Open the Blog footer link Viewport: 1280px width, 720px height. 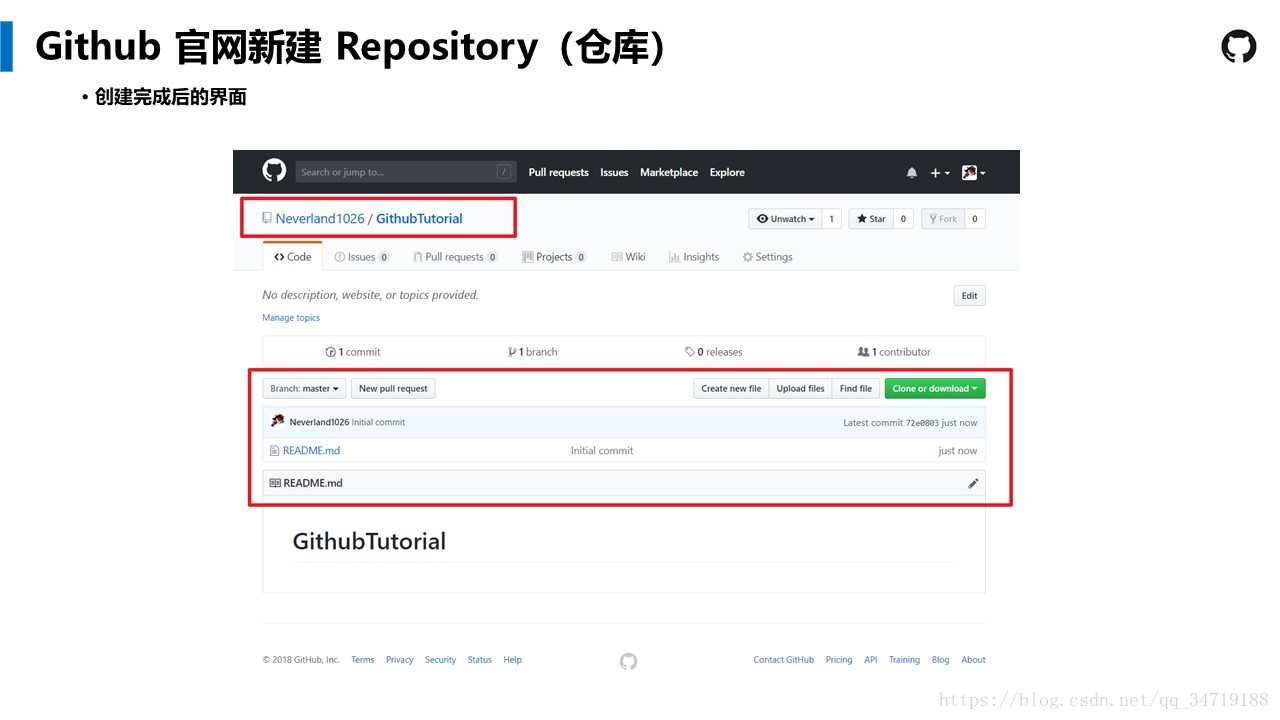pos(941,660)
